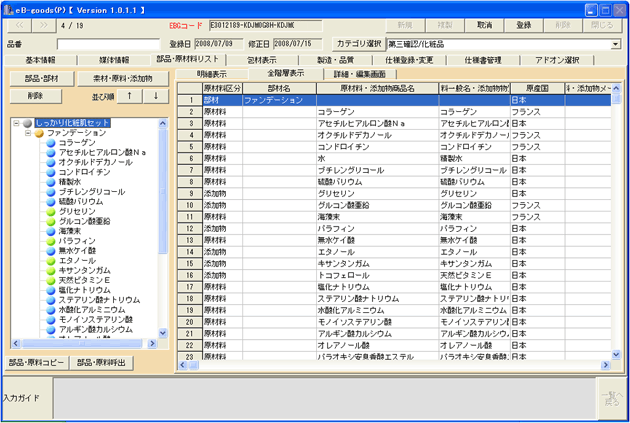Click the 部品・原料コピー button
630x423 pixels.
coord(36,363)
